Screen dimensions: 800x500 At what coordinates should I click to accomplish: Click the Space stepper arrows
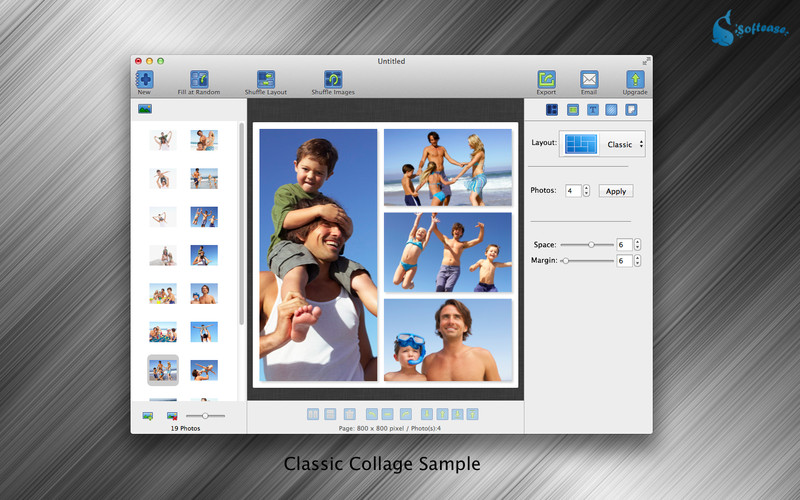(637, 245)
